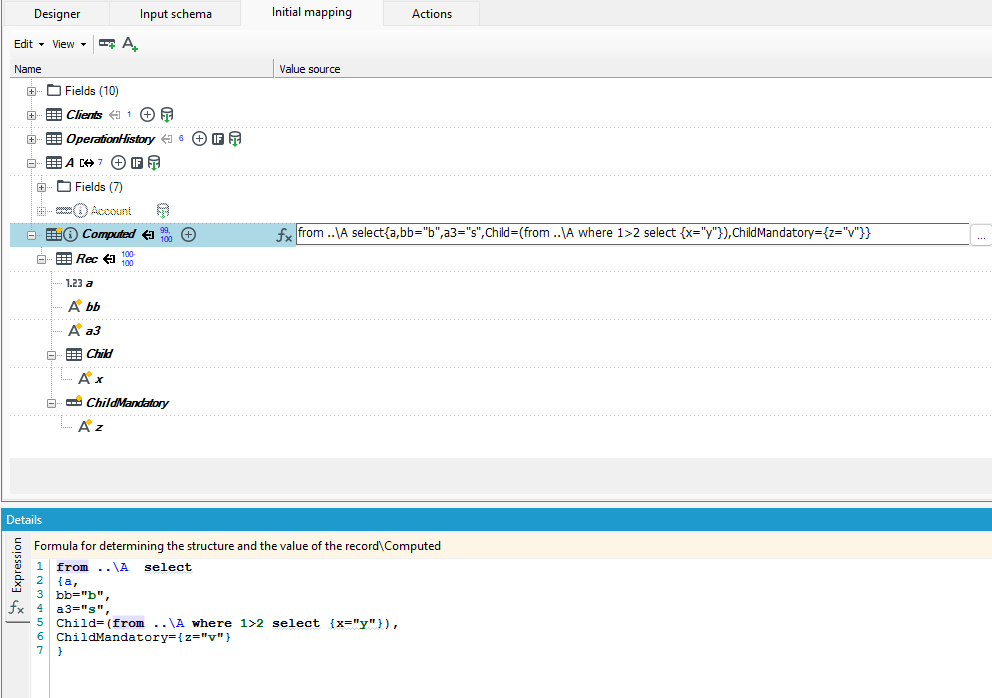Click the IF condition icon in the A row

coord(137,163)
